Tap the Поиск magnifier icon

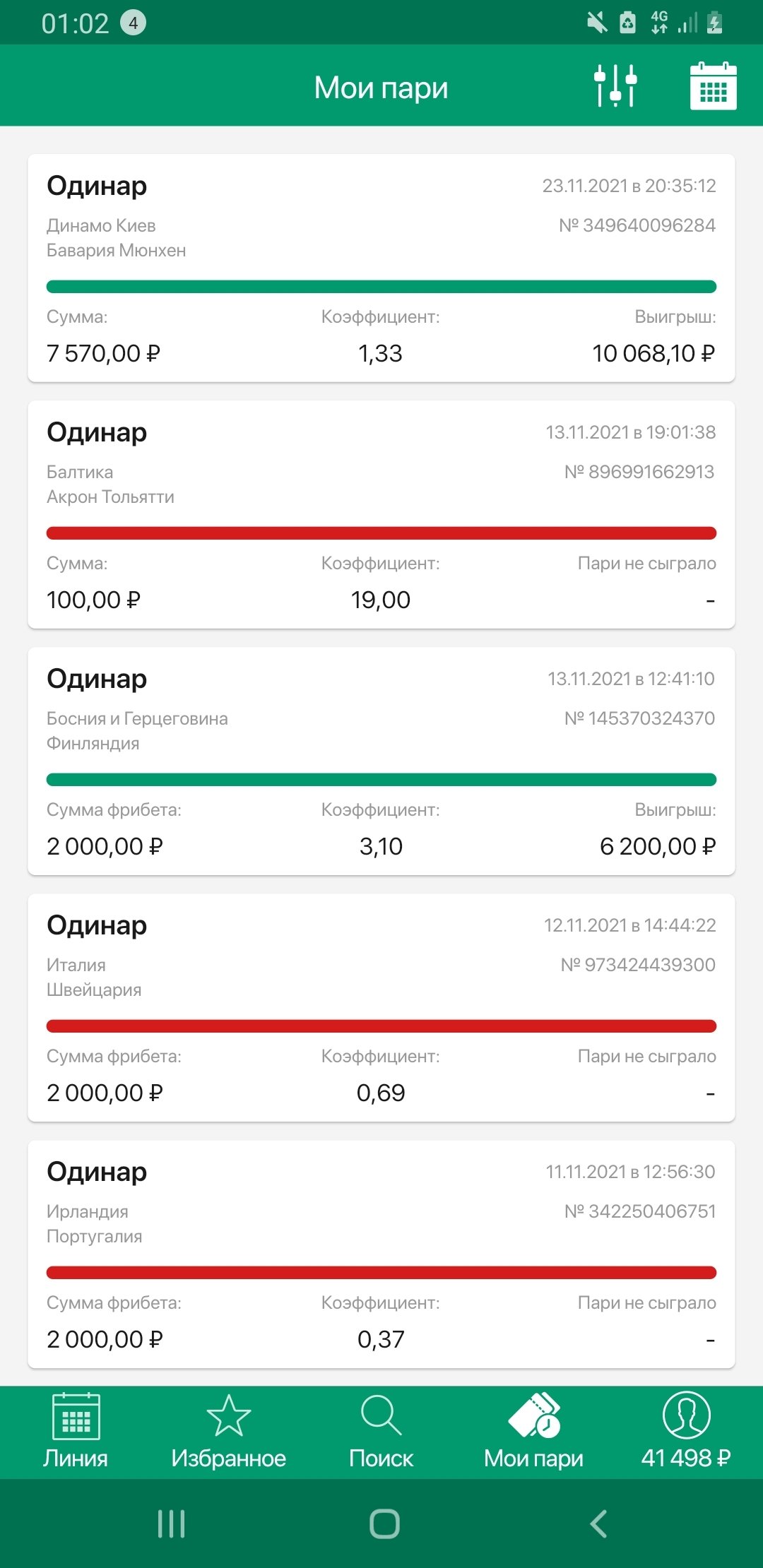click(x=381, y=1415)
